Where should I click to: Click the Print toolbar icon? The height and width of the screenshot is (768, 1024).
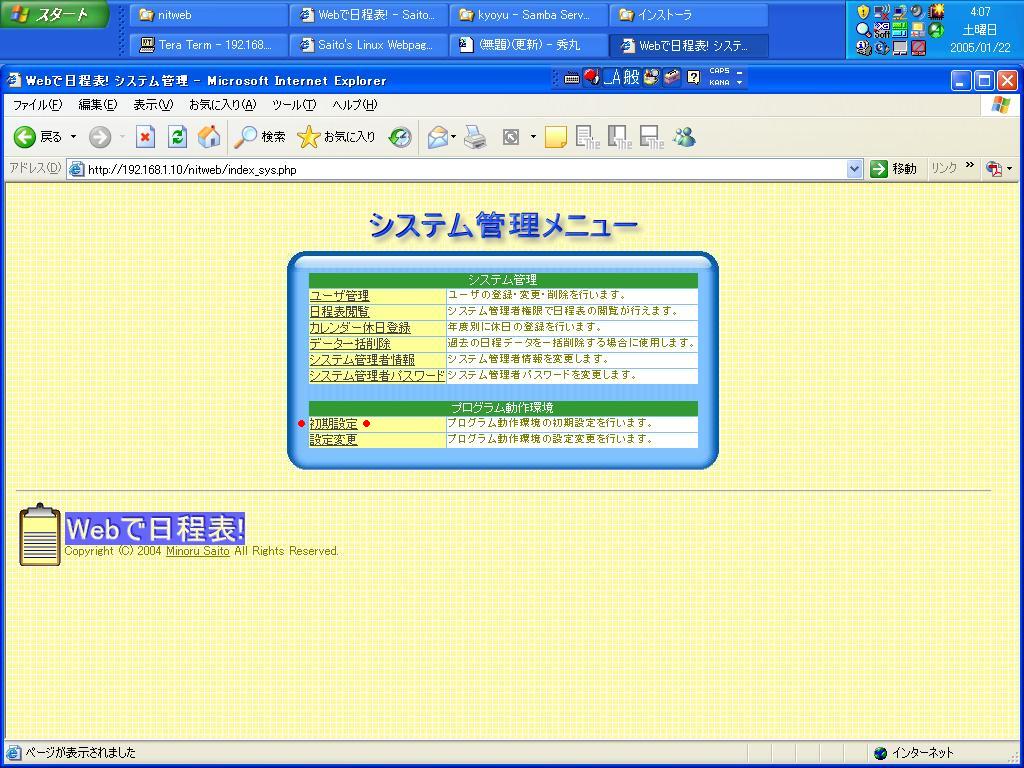(x=476, y=138)
